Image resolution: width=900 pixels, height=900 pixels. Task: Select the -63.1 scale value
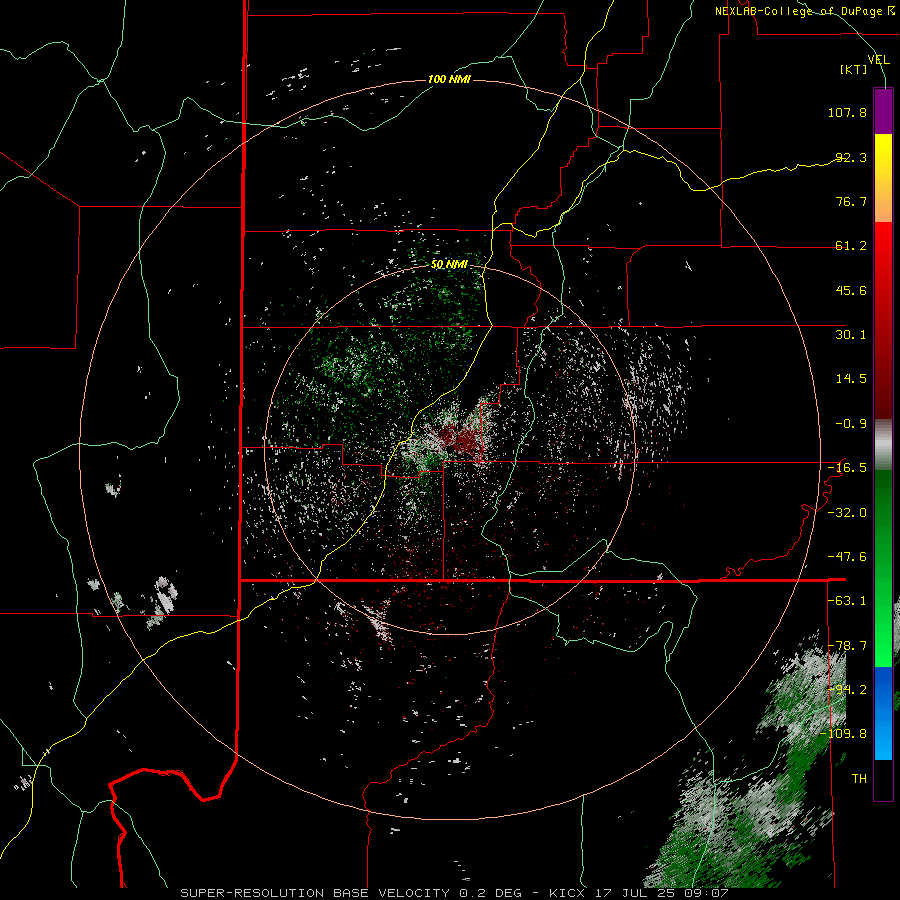[847, 601]
